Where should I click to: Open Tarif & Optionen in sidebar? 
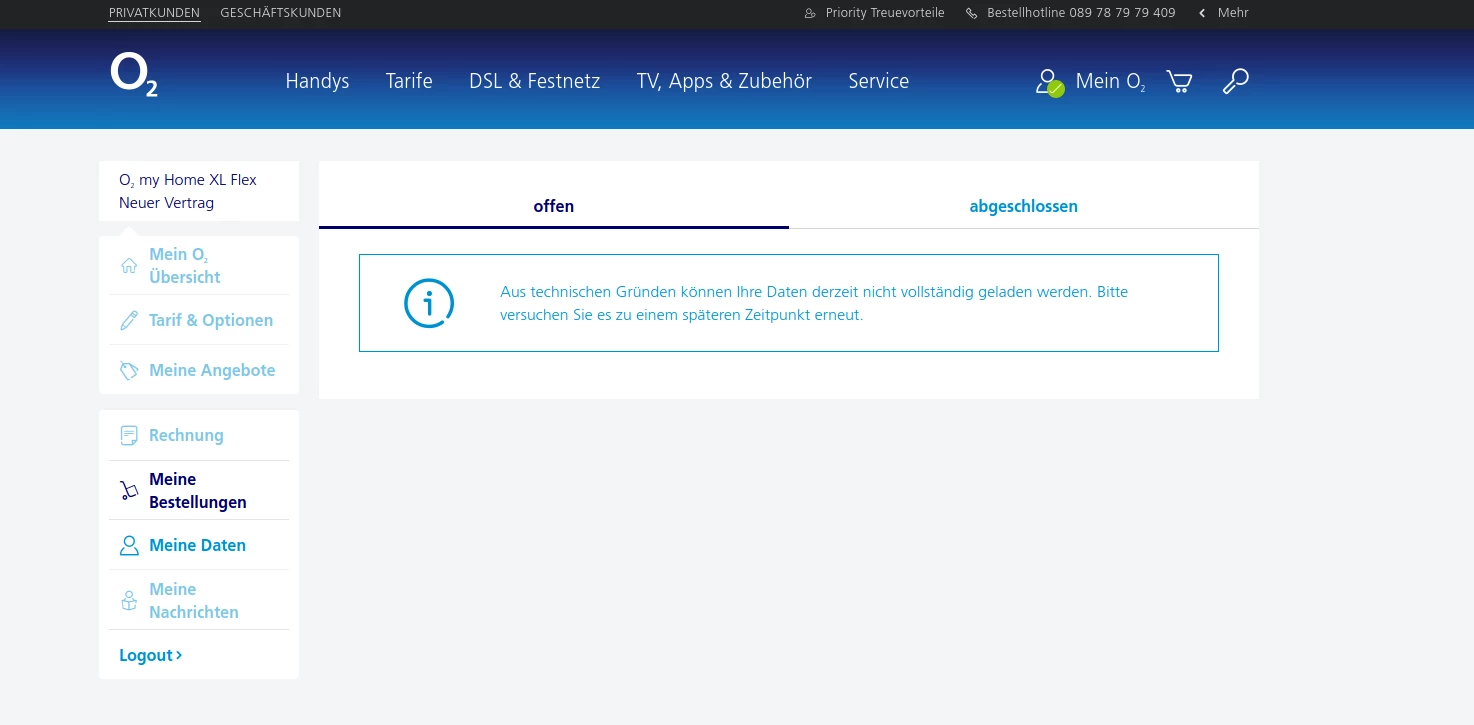tap(211, 320)
